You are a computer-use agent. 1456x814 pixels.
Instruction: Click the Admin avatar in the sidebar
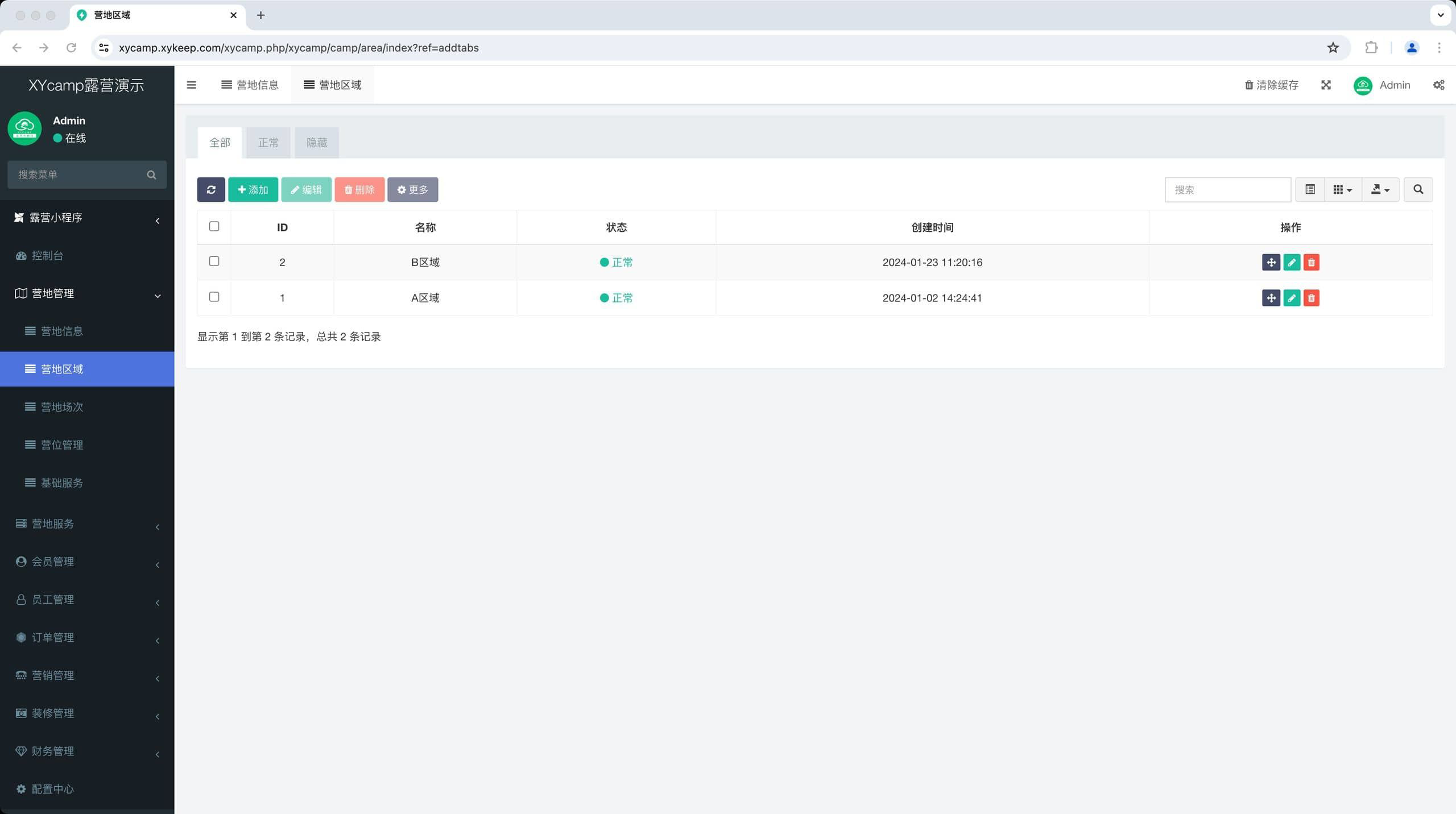pos(24,128)
